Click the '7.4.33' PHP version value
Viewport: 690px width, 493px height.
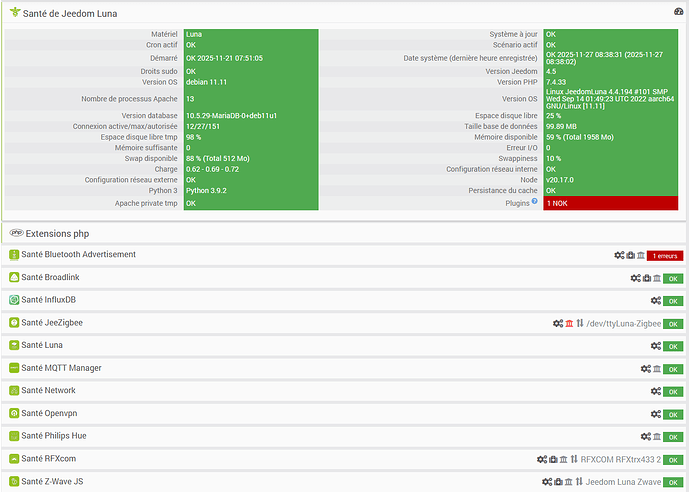pos(556,82)
